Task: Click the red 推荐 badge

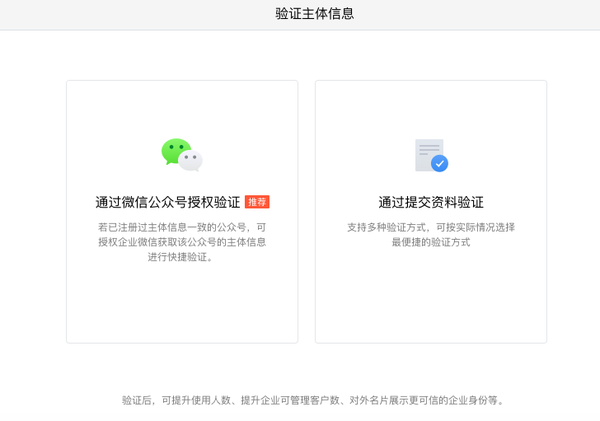Action: coord(257,202)
